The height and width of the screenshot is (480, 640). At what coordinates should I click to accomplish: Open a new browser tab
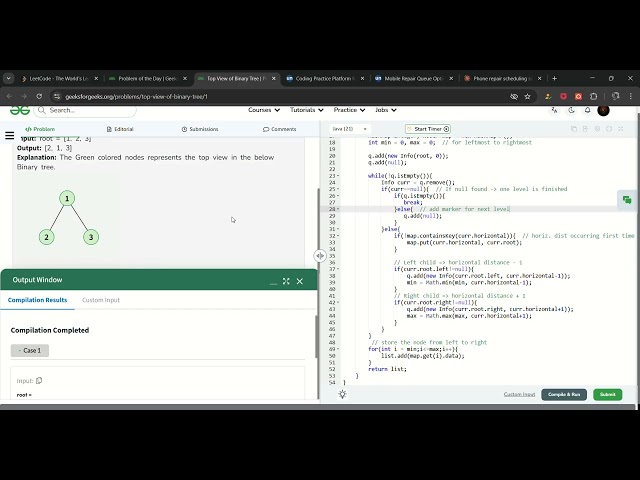click(x=554, y=78)
